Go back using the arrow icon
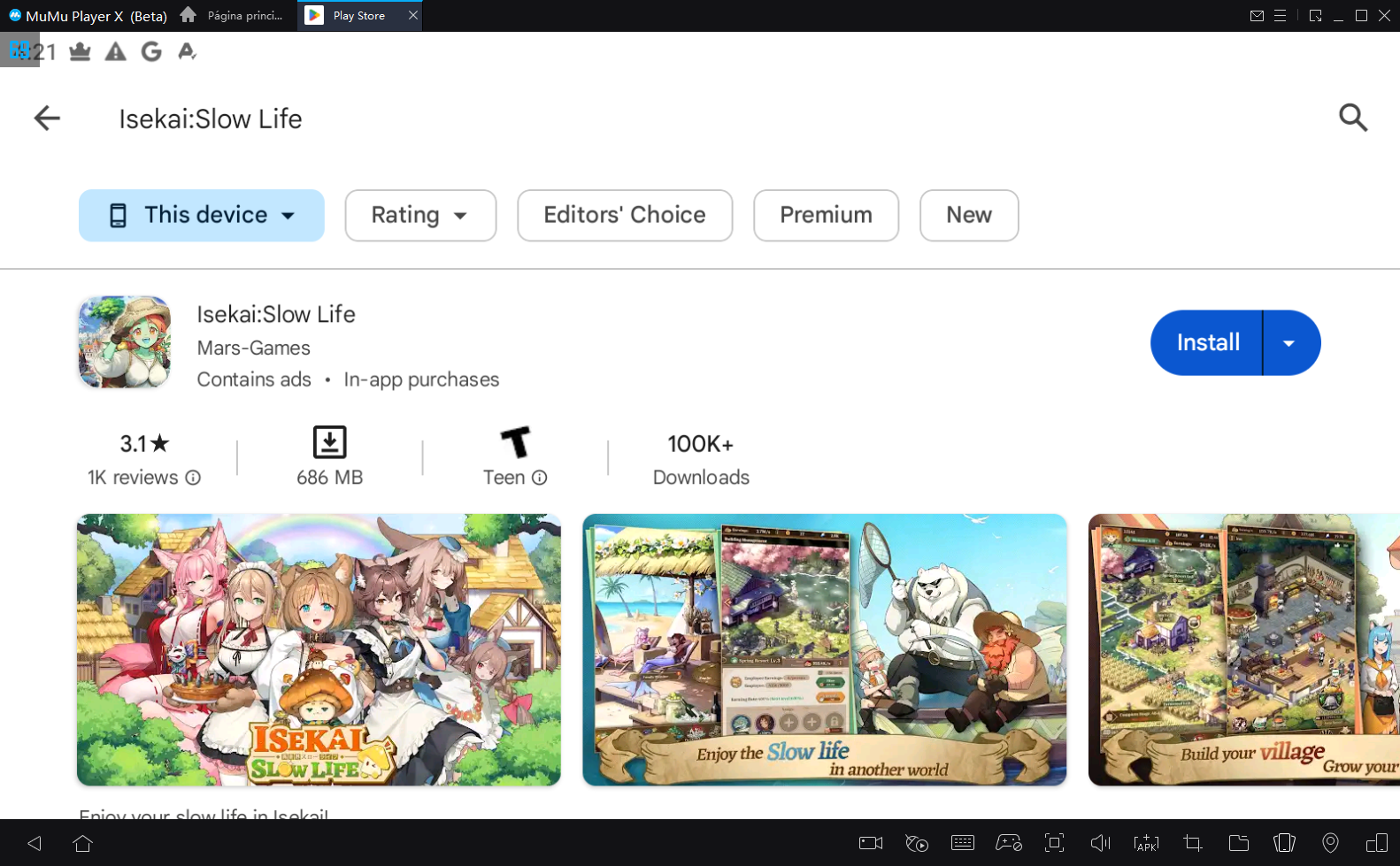Viewport: 1400px width, 866px height. tap(47, 118)
